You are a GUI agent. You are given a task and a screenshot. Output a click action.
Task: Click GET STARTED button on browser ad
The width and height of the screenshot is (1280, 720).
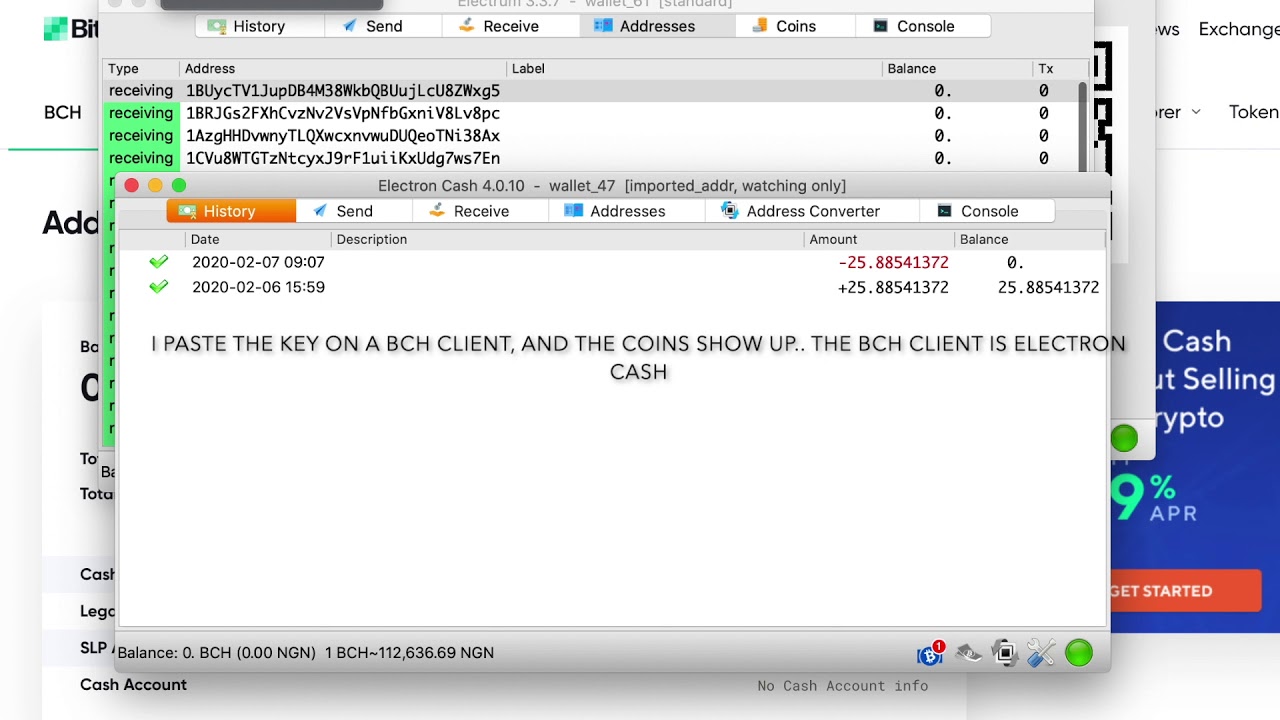point(1185,591)
